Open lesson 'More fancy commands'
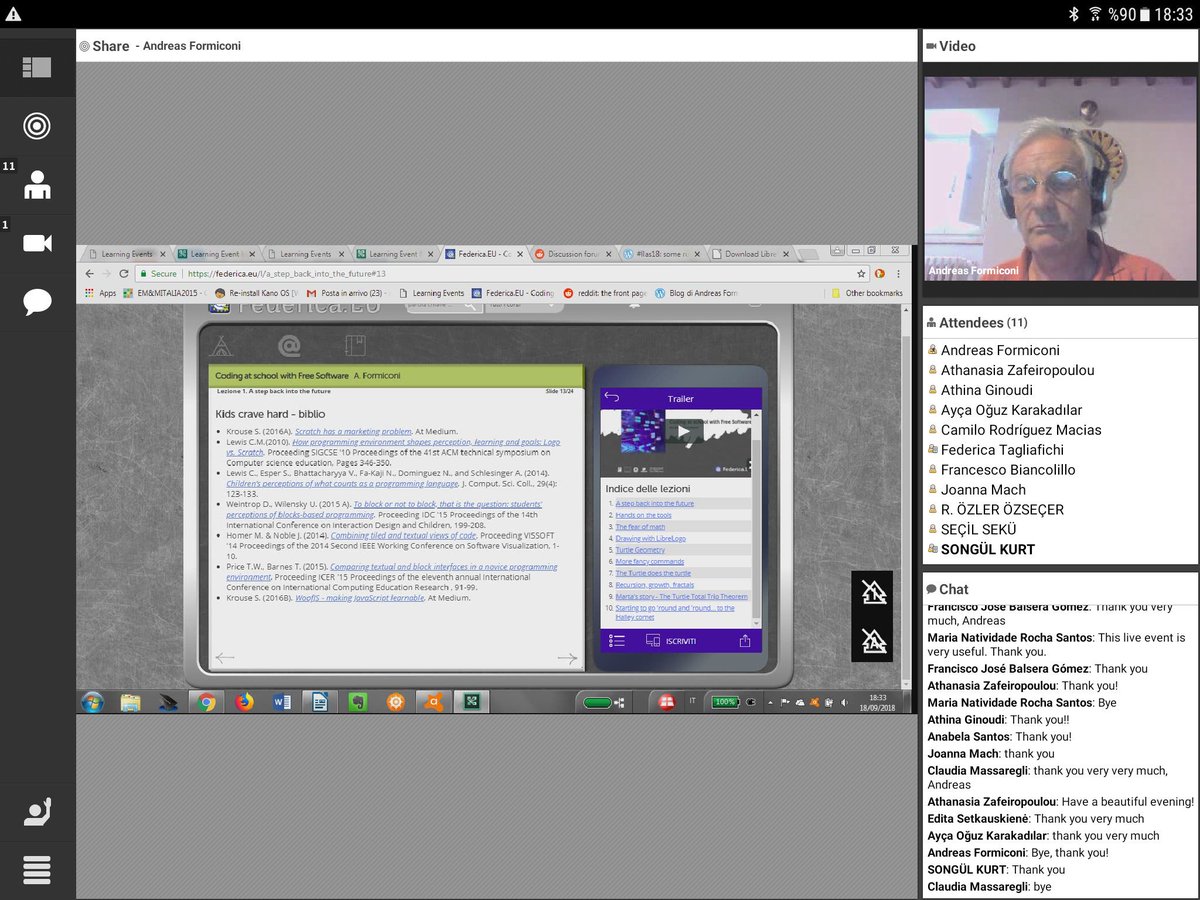1200x900 pixels. (x=650, y=562)
